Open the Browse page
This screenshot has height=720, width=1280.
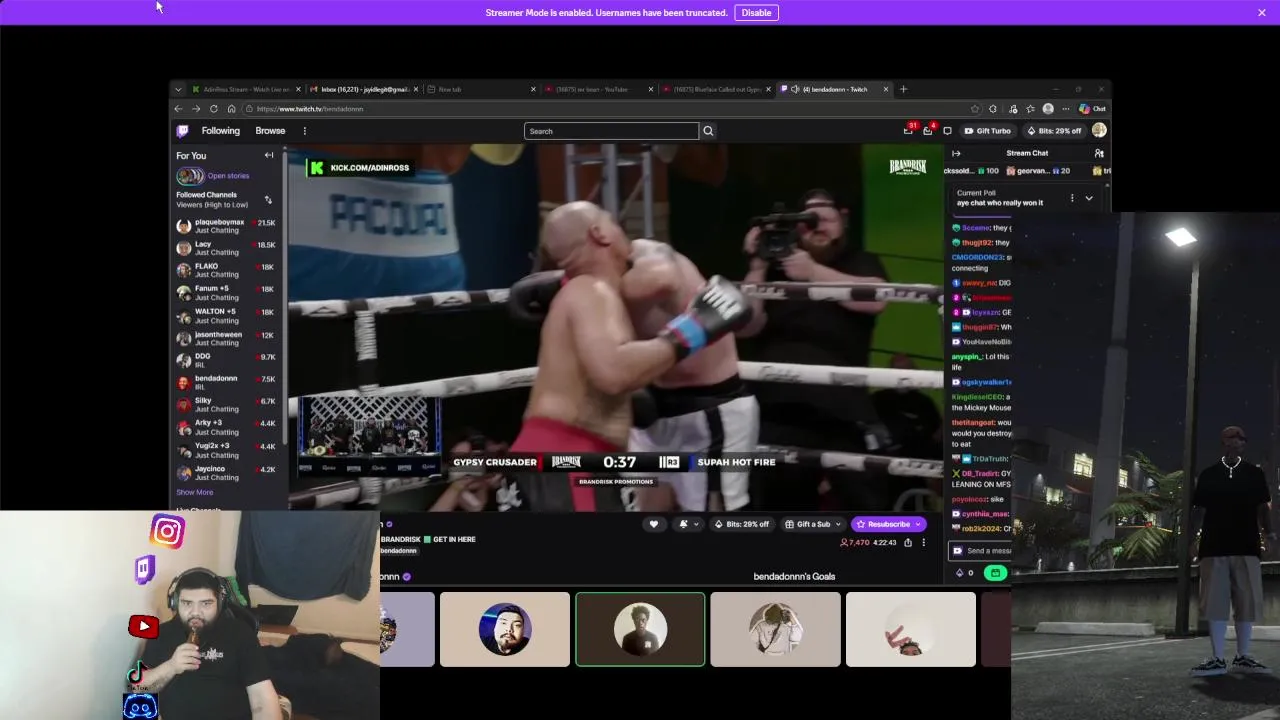(x=270, y=131)
